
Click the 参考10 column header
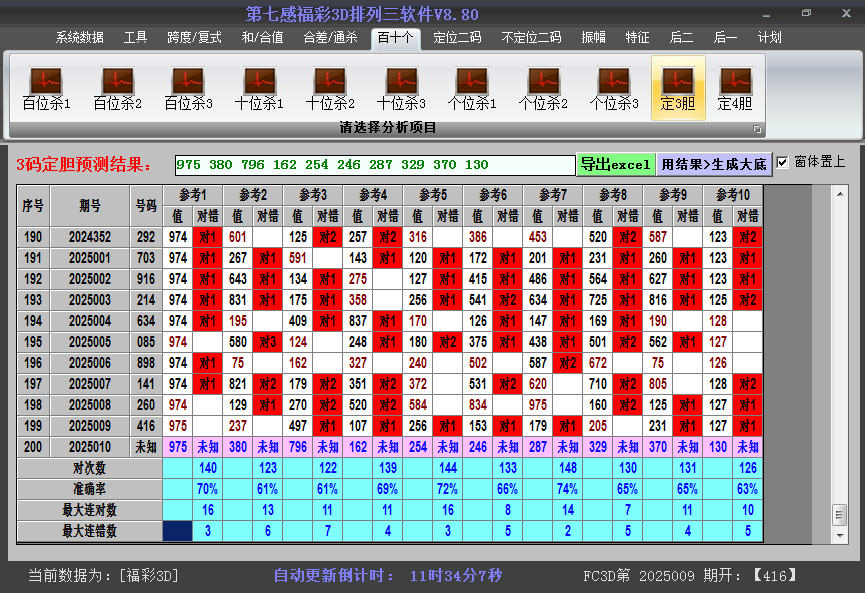[x=733, y=195]
